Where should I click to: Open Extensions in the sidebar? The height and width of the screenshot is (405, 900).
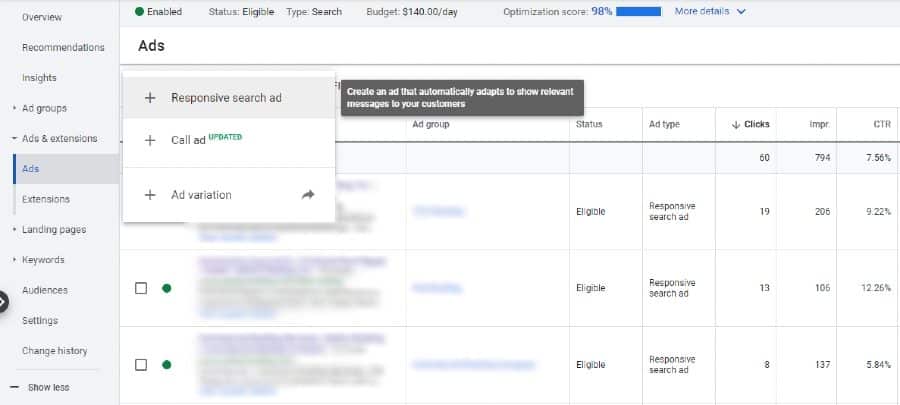pos(46,199)
